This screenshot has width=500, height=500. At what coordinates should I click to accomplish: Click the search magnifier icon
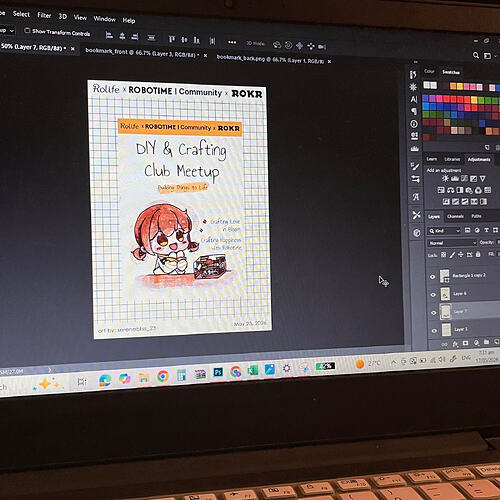[476, 55]
